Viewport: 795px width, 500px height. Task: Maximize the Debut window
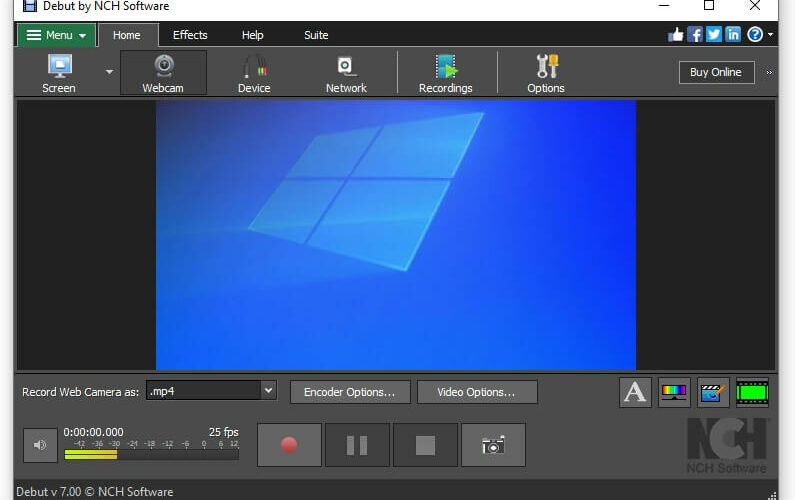point(709,6)
